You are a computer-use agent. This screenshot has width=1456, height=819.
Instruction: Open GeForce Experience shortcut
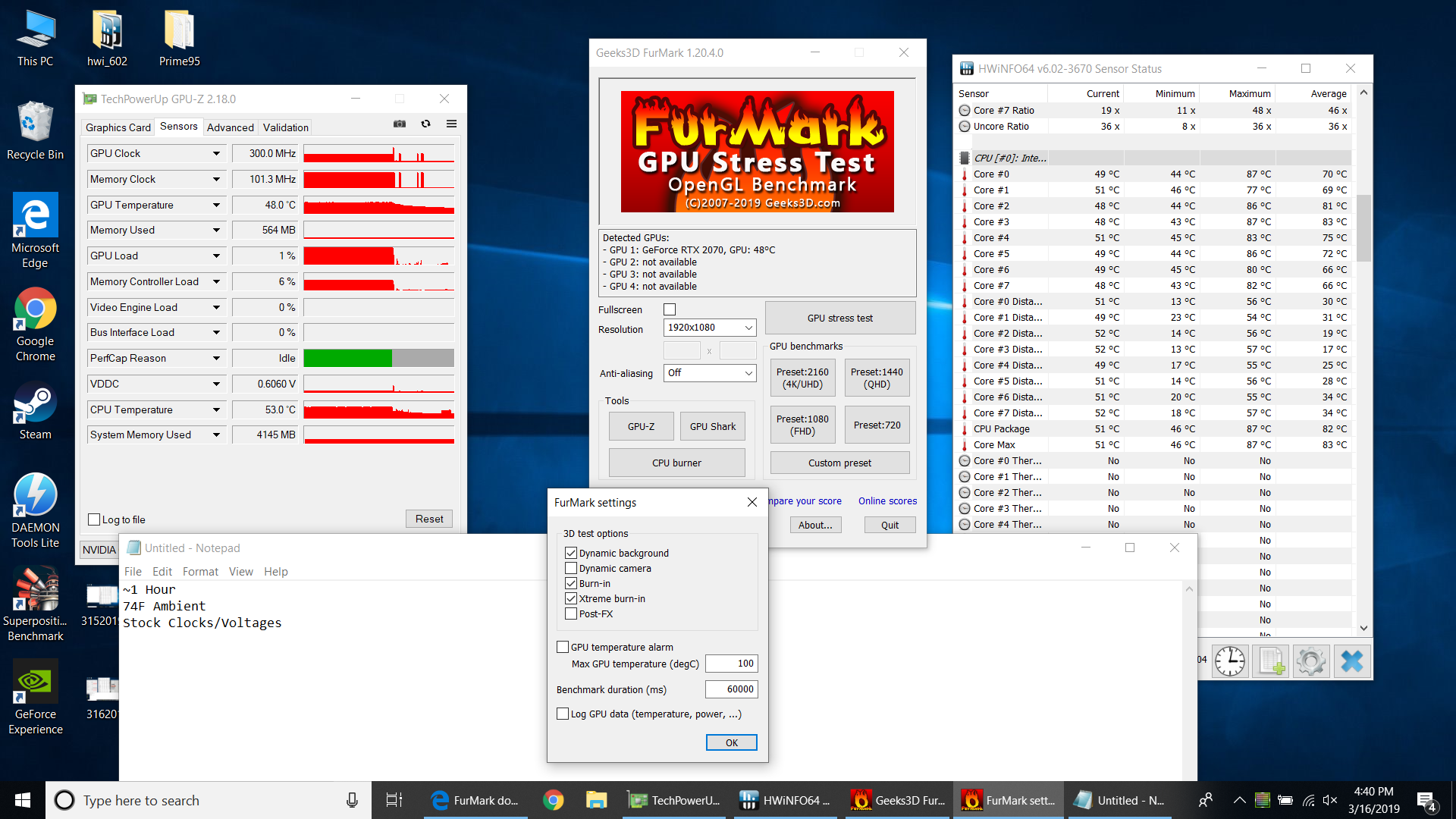click(x=35, y=698)
